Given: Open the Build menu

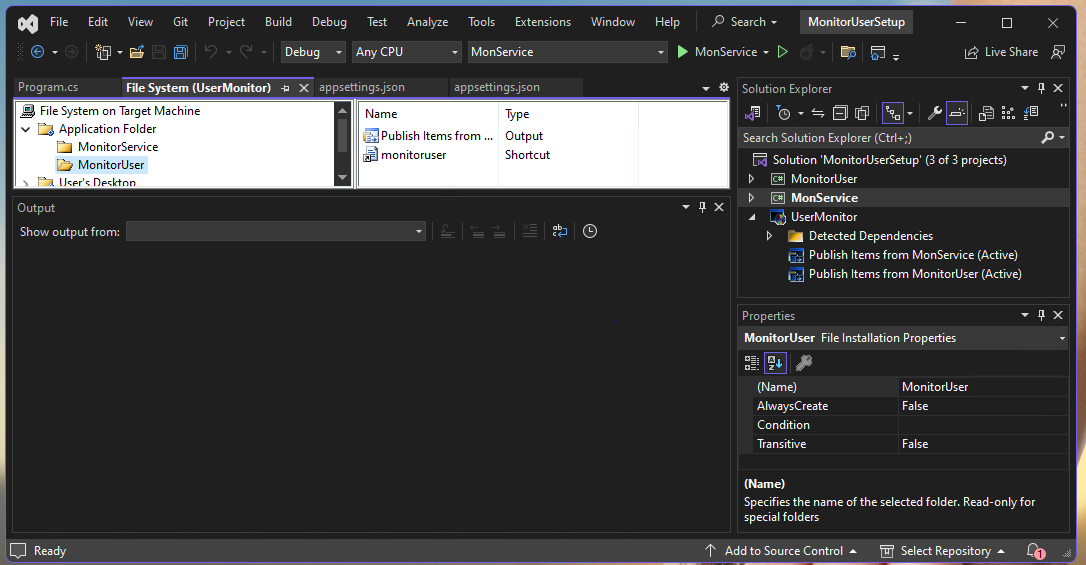Looking at the screenshot, I should tap(278, 22).
